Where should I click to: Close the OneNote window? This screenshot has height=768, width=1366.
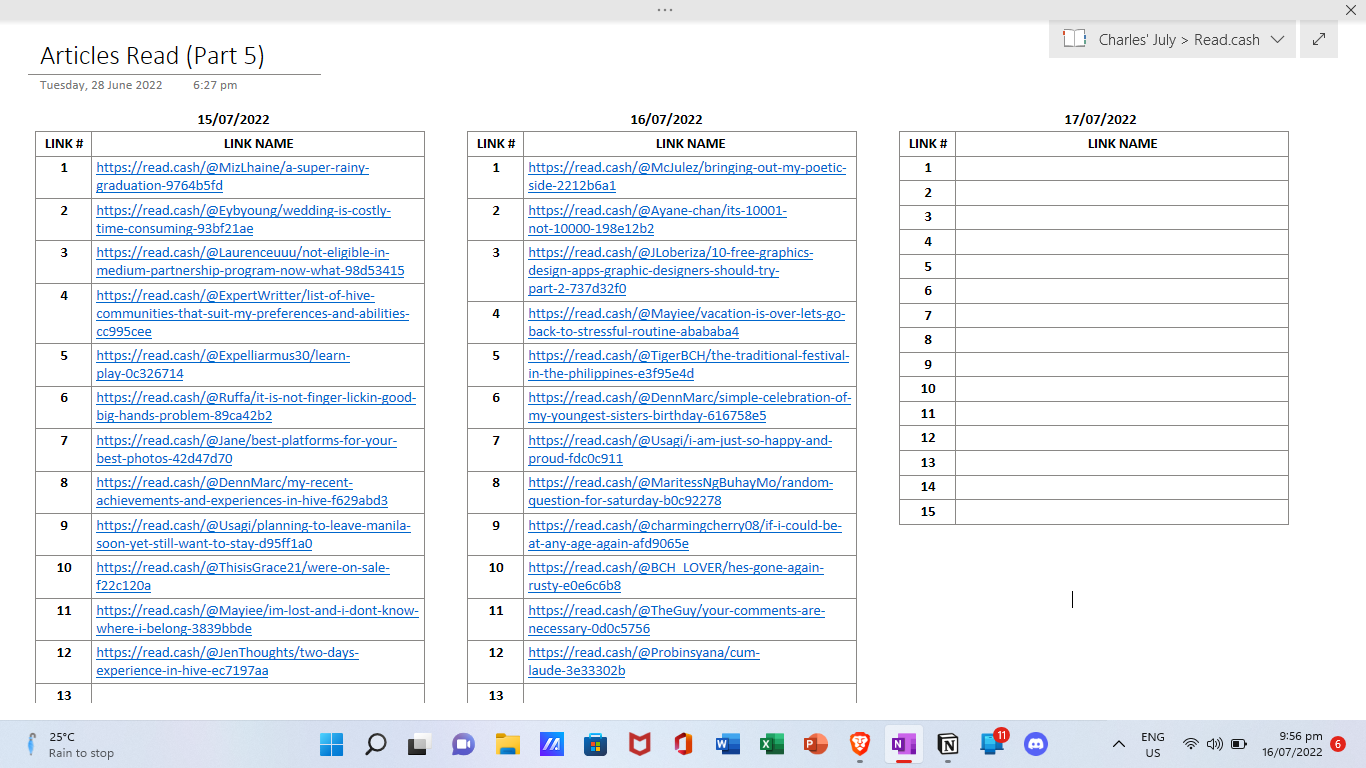coord(1350,9)
